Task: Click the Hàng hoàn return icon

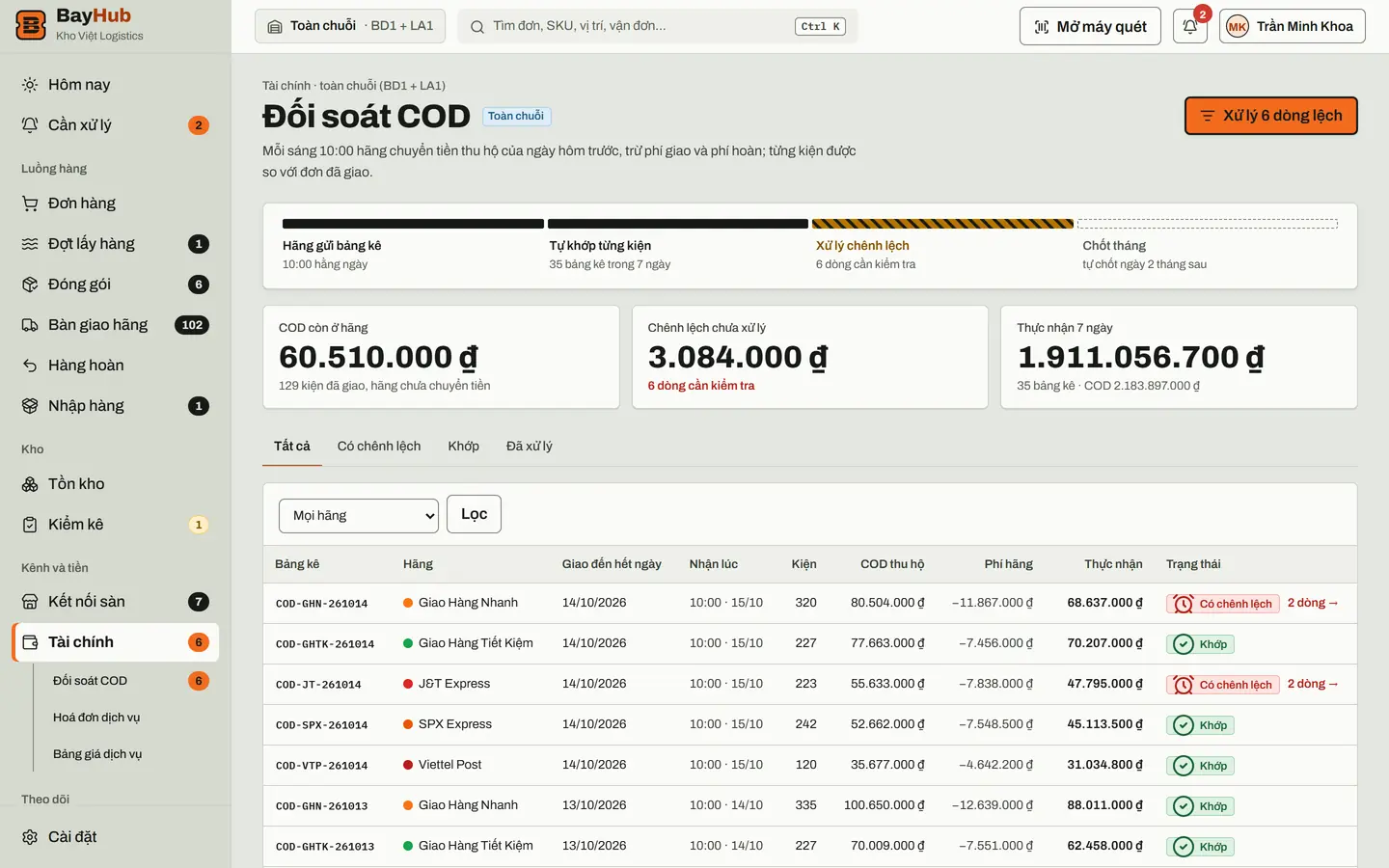Action: pyautogui.click(x=30, y=366)
